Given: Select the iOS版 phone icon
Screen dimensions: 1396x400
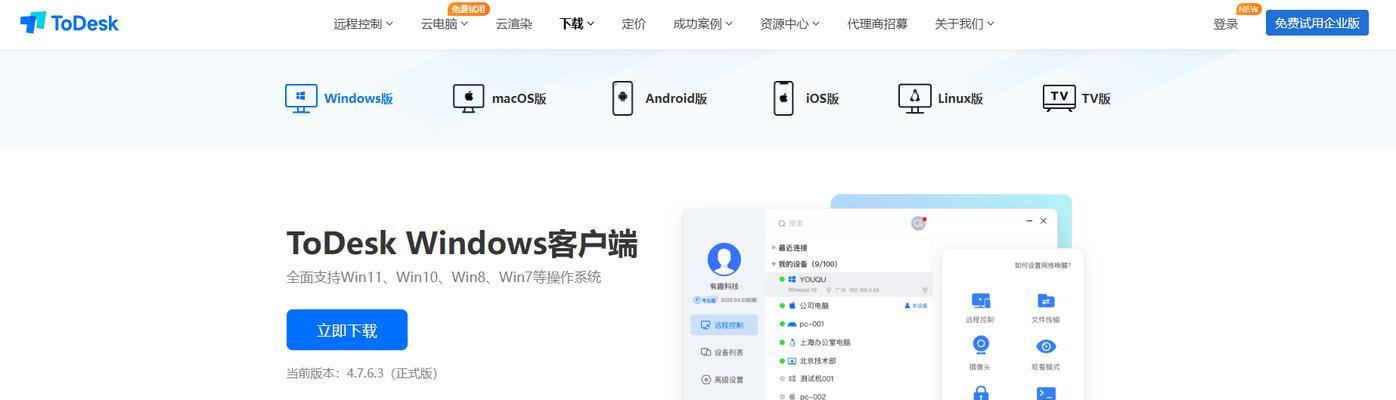Looking at the screenshot, I should tap(783, 98).
